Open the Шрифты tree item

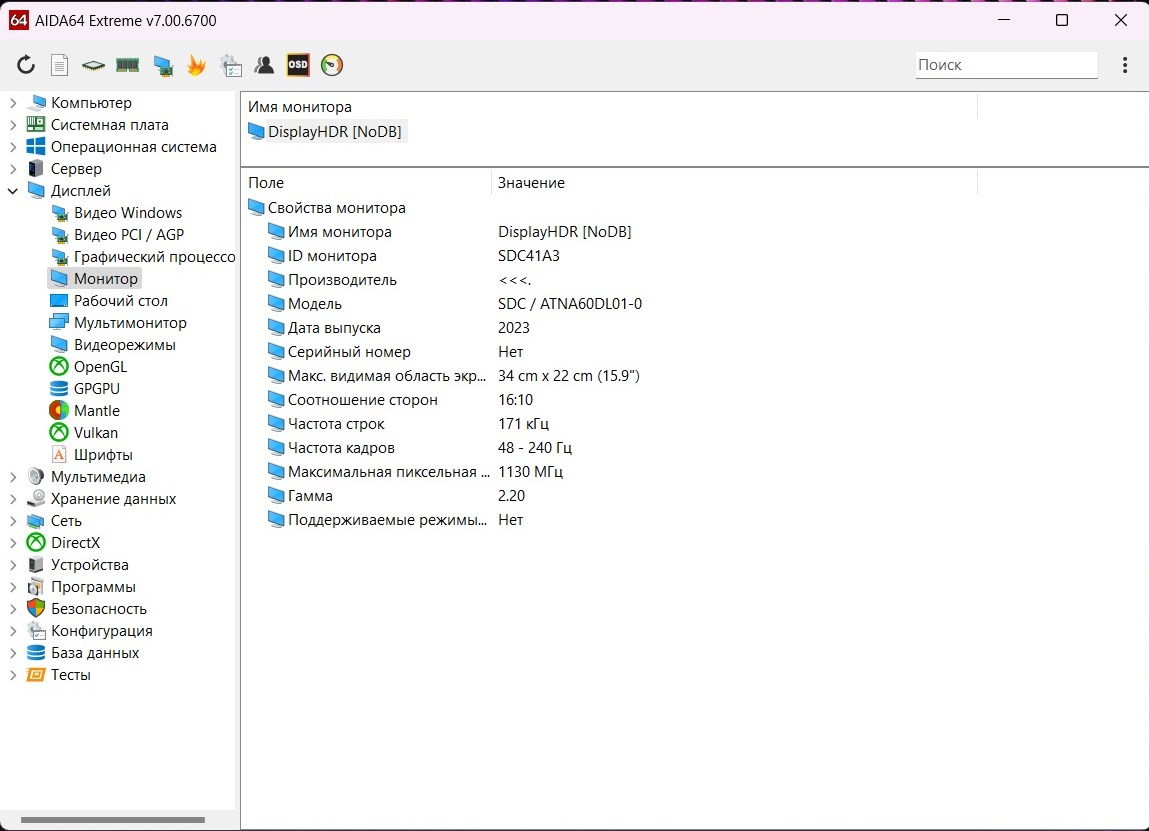click(x=102, y=455)
